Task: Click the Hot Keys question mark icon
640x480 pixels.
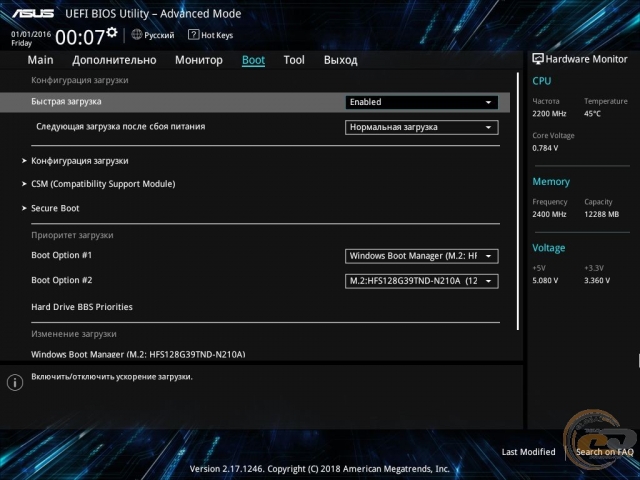Action: (193, 35)
